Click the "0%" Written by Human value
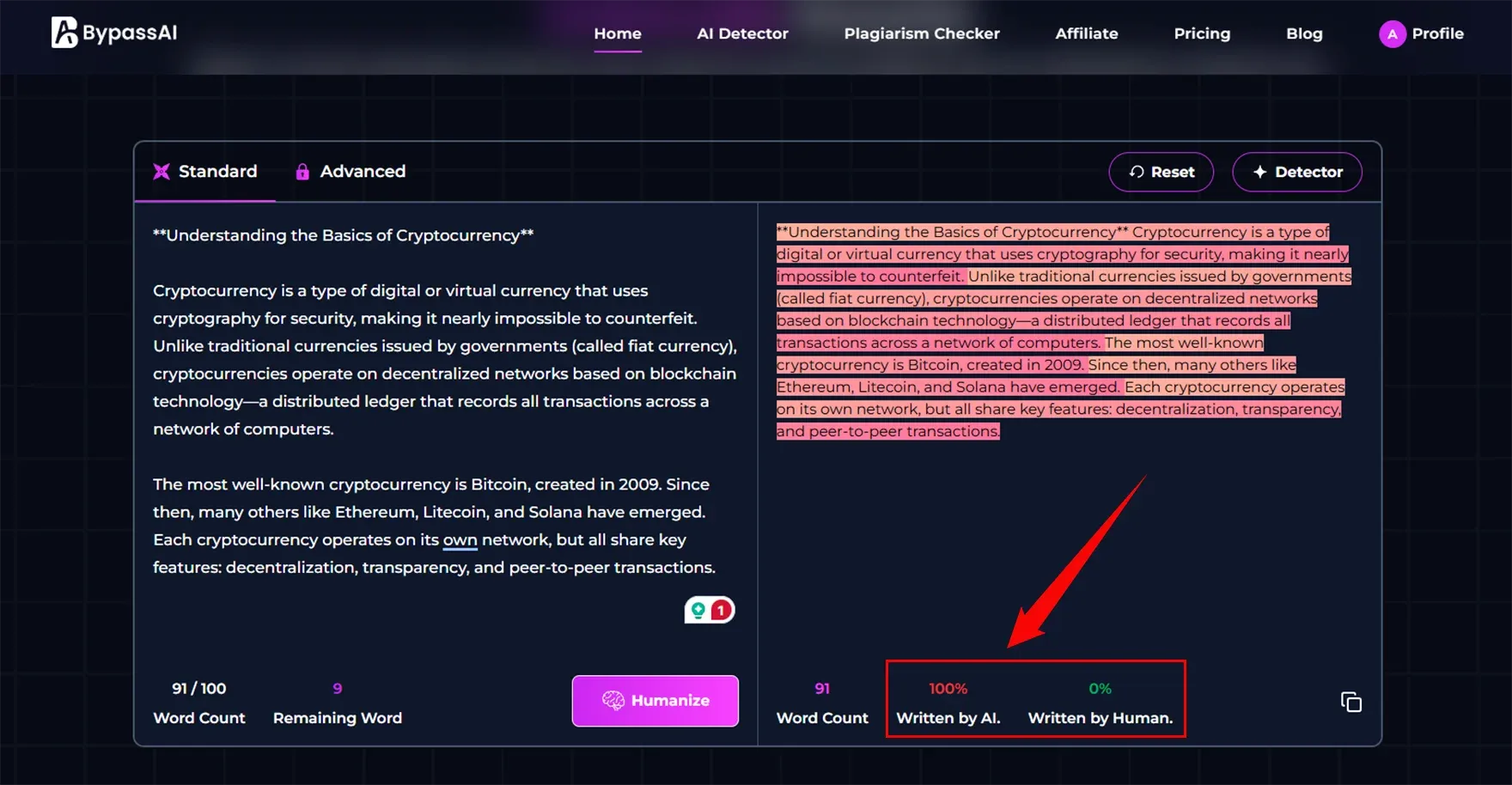Viewport: 1512px width, 785px height. coord(1100,689)
